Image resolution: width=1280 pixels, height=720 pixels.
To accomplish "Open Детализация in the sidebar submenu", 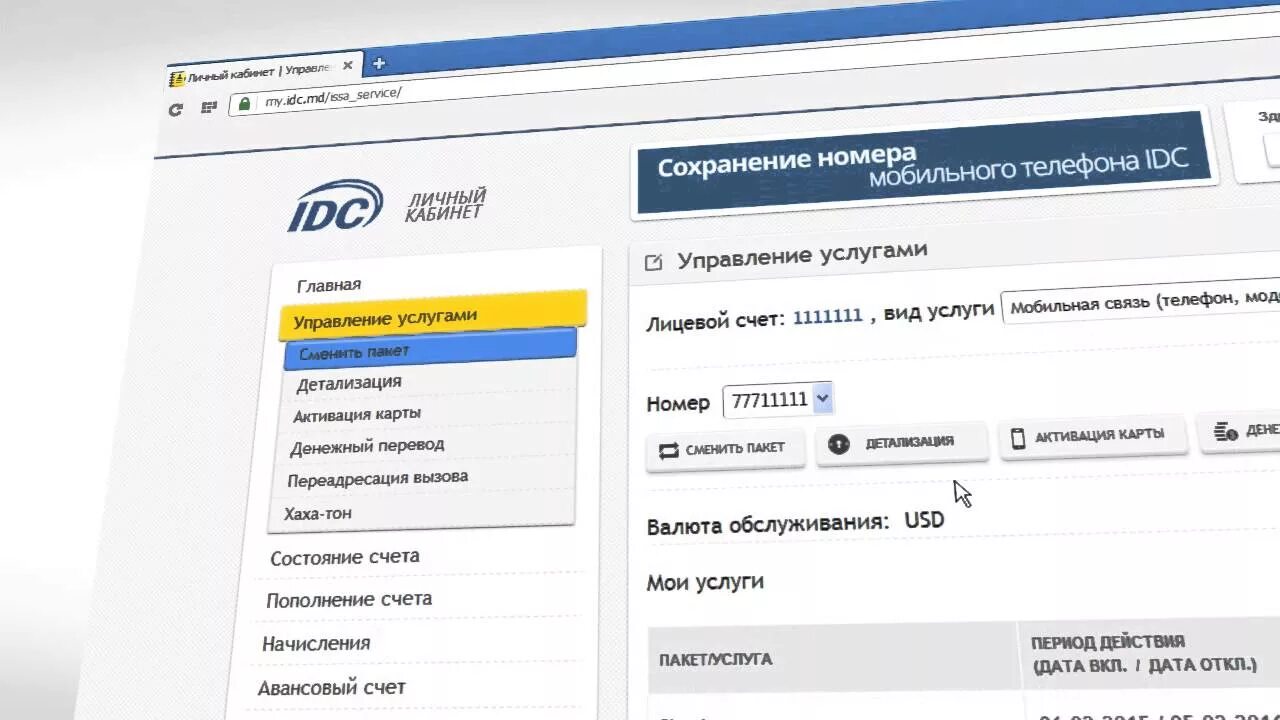I will 349,382.
